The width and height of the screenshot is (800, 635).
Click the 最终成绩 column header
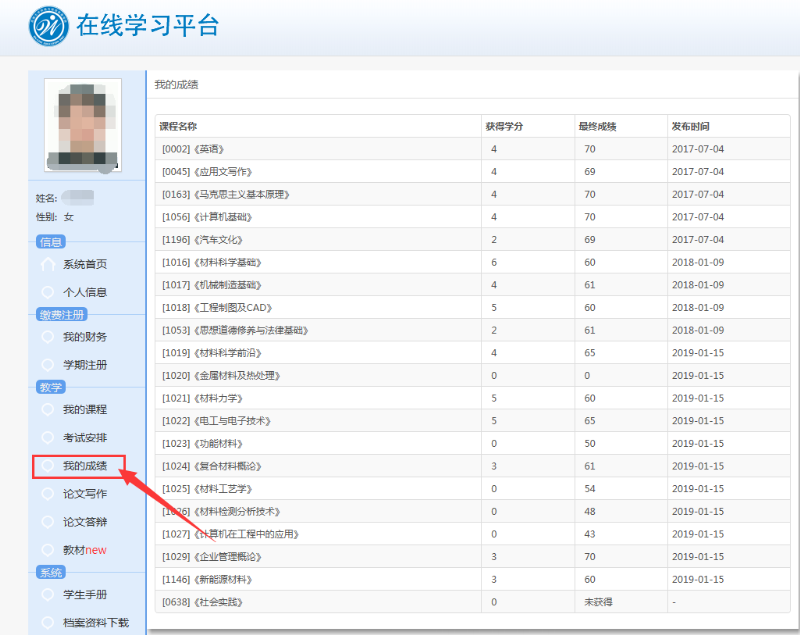tap(597, 127)
